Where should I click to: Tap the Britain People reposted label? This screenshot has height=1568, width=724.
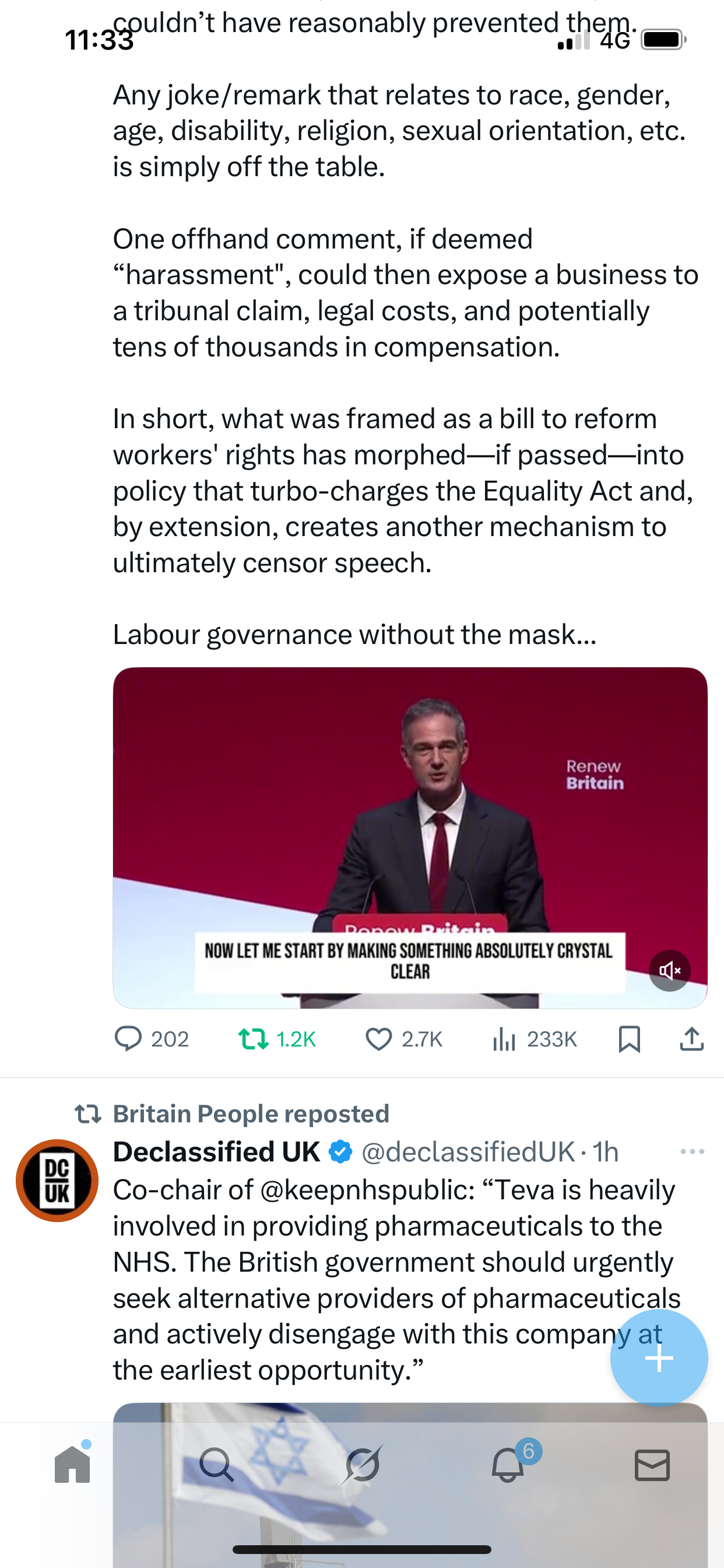(251, 1114)
